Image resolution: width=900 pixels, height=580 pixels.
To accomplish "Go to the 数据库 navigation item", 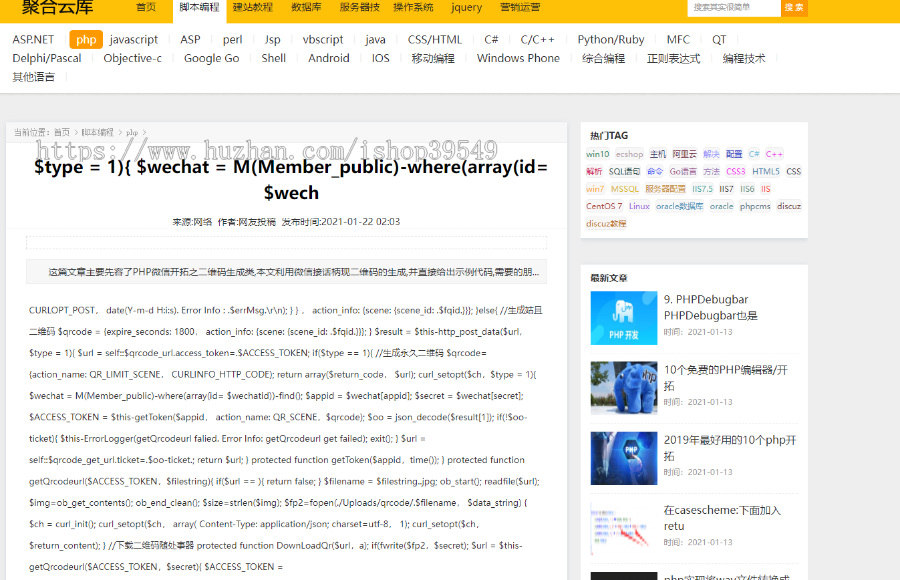I will pyautogui.click(x=306, y=7).
